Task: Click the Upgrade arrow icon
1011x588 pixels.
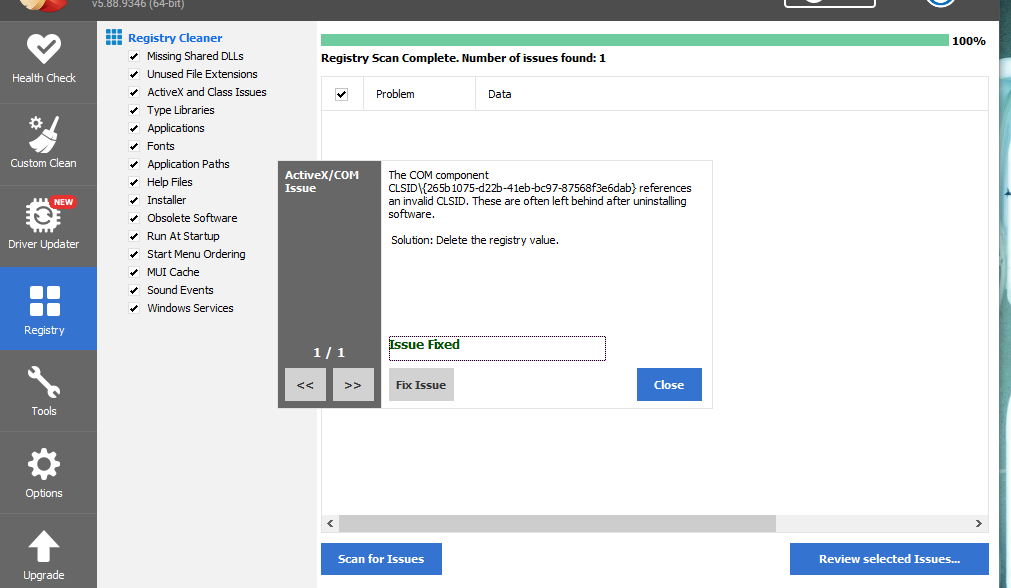Action: (44, 546)
